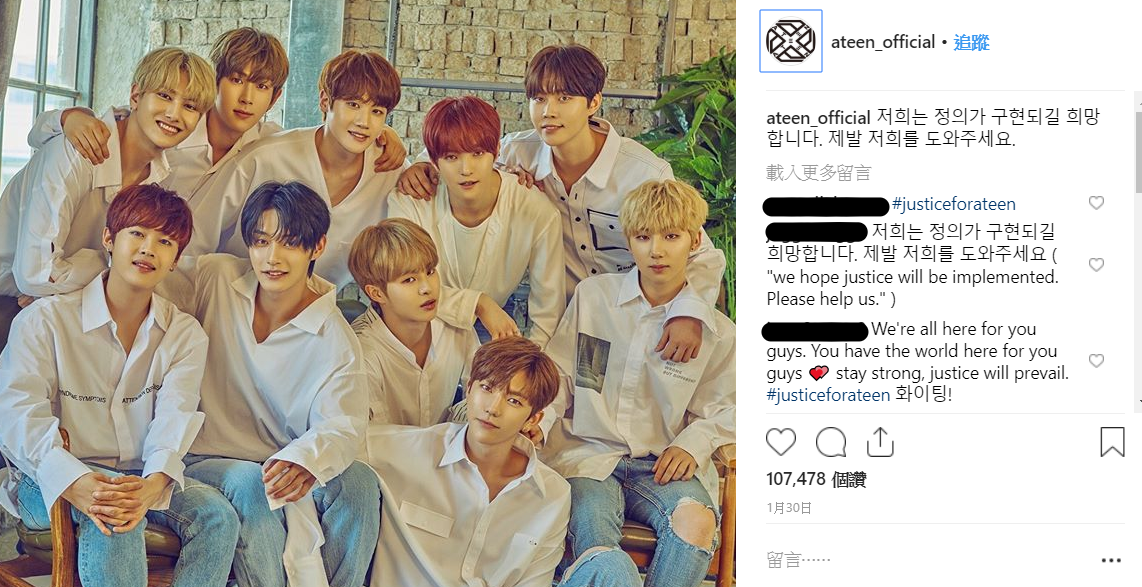1142x587 pixels.
Task: View who liked via 107,478 個讚
Action: (816, 479)
